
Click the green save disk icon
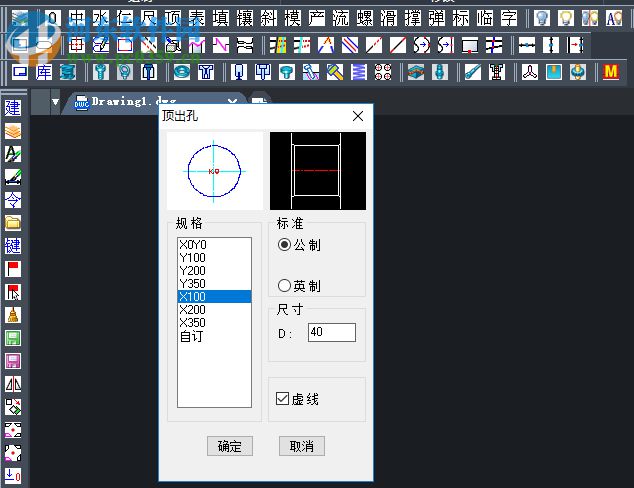click(x=13, y=338)
